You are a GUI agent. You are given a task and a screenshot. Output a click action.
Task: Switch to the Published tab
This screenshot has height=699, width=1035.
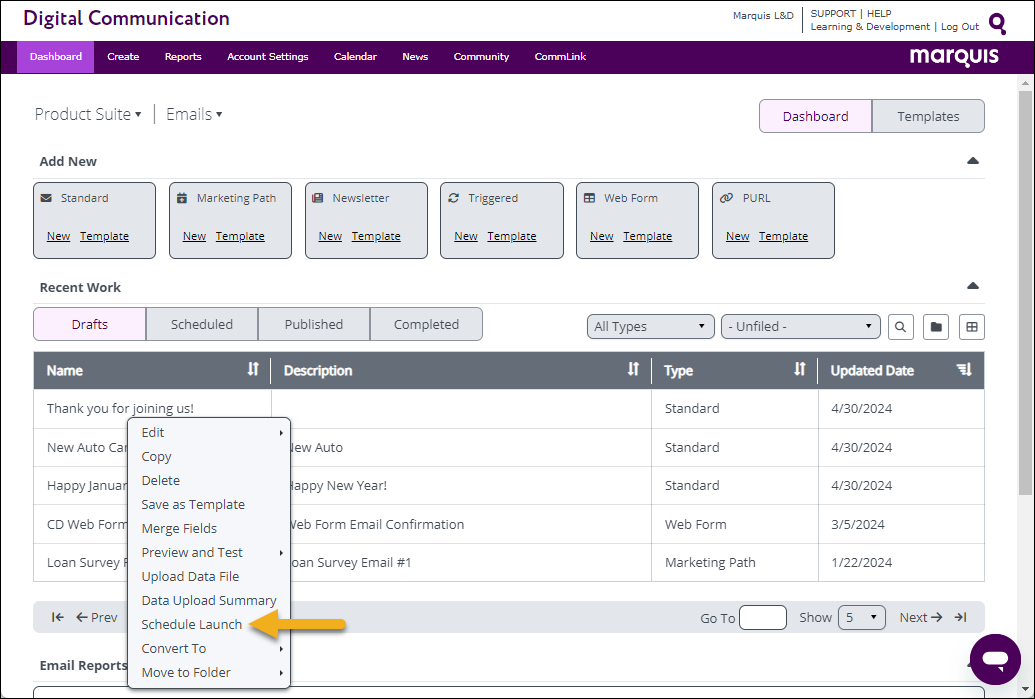pyautogui.click(x=314, y=324)
